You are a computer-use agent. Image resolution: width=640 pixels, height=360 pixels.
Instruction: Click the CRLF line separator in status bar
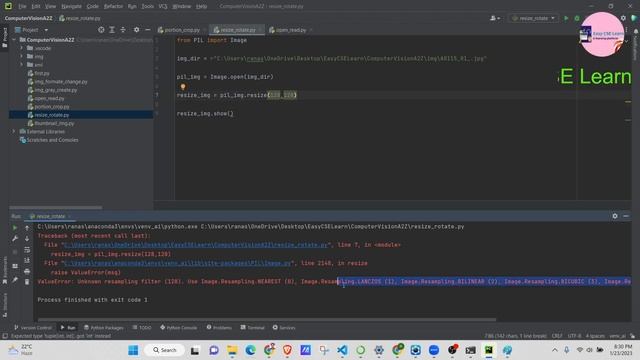[557, 336]
